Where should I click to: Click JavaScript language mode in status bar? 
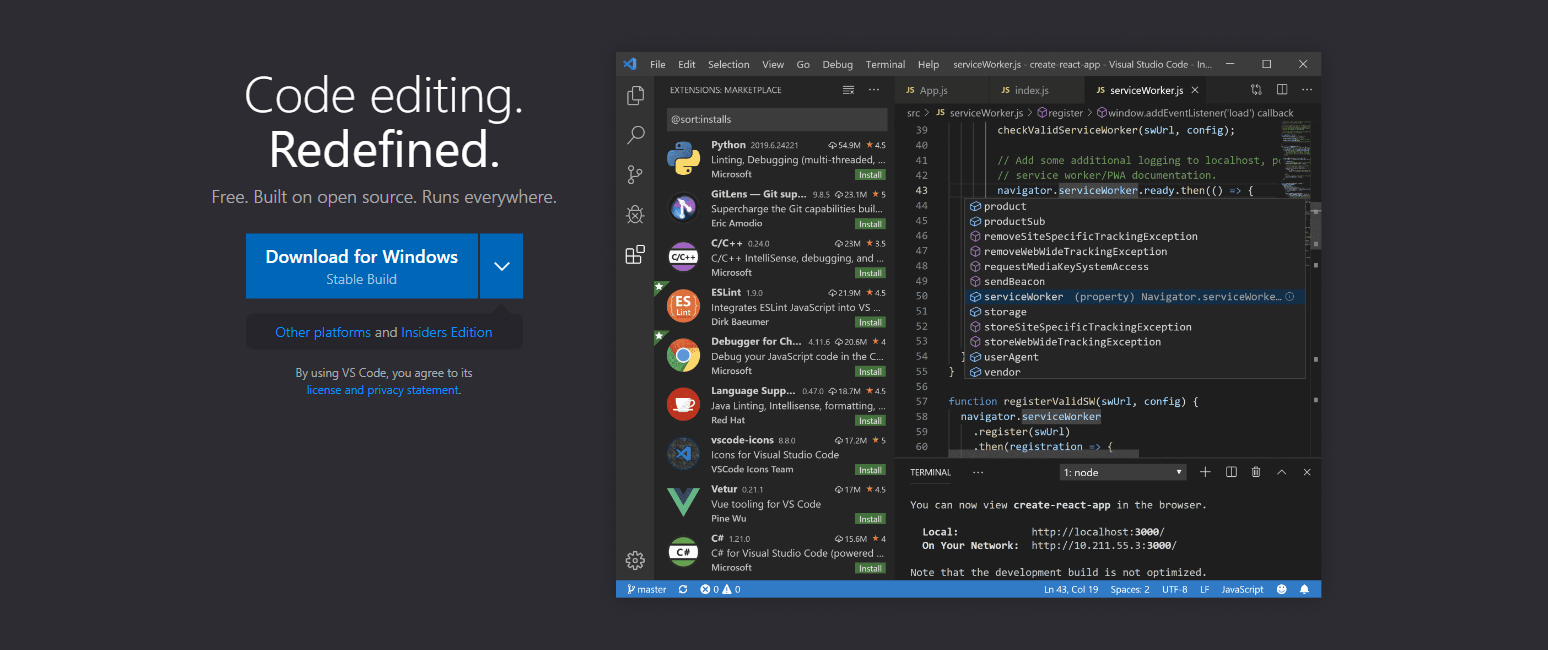(1243, 590)
